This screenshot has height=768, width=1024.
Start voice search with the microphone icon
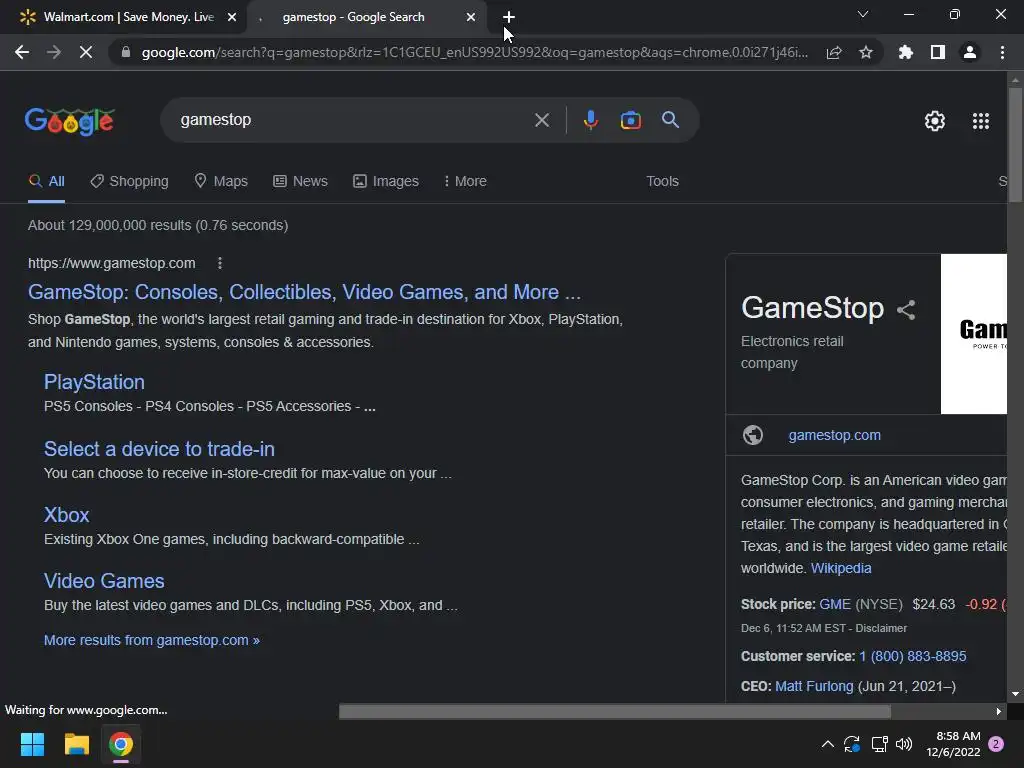click(591, 120)
